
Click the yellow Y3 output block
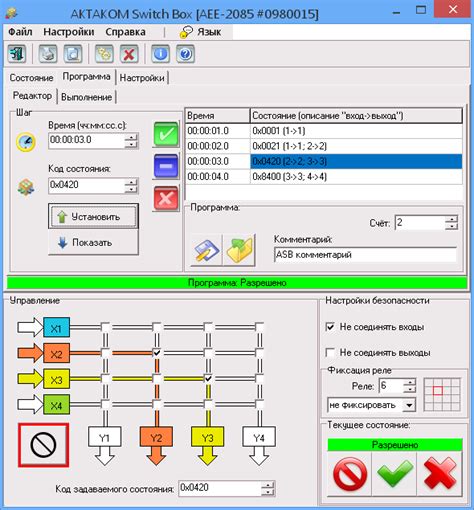[207, 437]
